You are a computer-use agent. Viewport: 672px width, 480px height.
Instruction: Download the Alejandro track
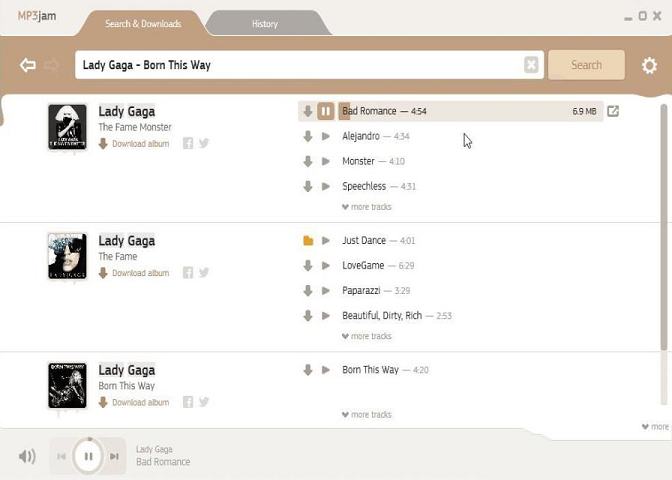coord(308,136)
